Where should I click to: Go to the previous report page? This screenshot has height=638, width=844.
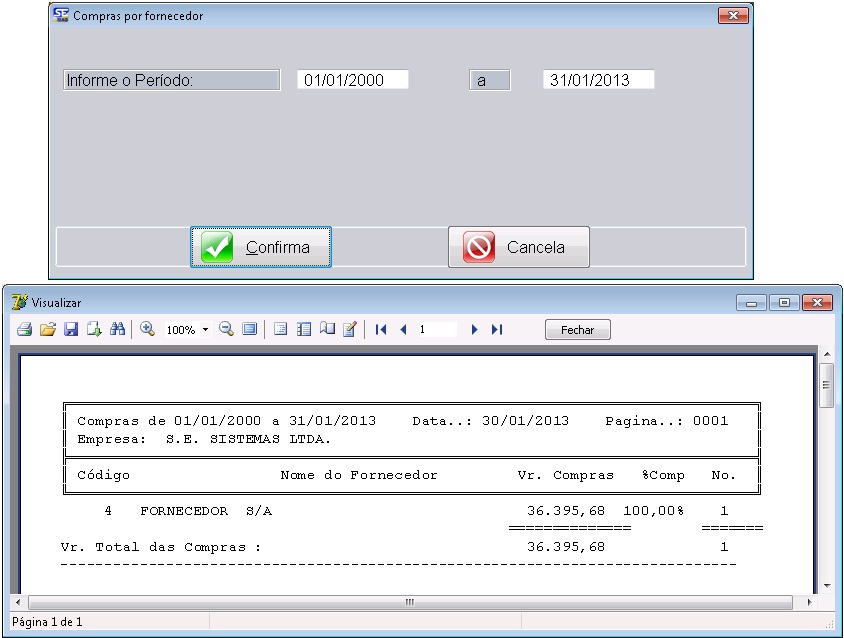click(x=404, y=329)
